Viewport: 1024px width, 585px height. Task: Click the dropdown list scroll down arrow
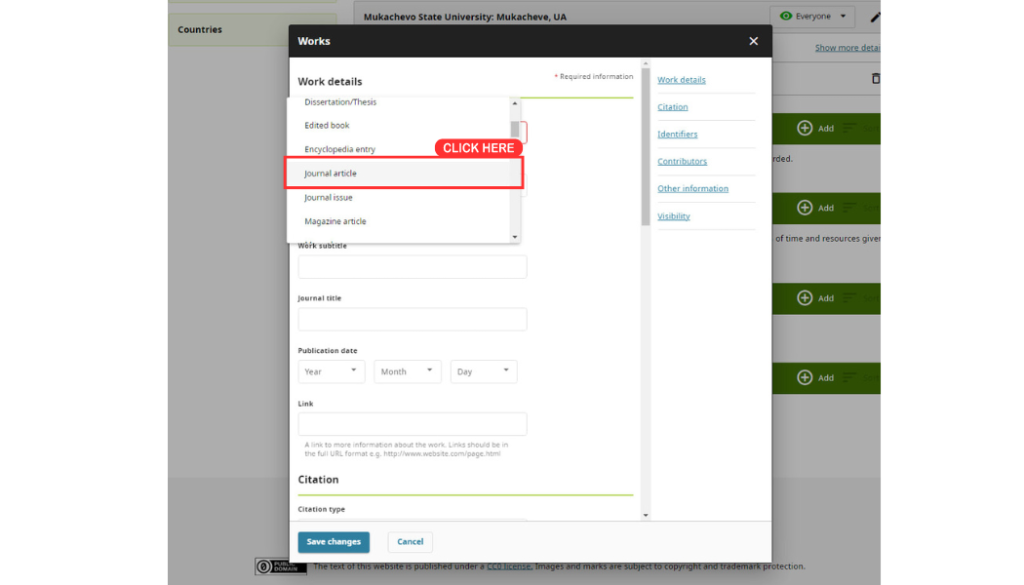click(x=515, y=237)
